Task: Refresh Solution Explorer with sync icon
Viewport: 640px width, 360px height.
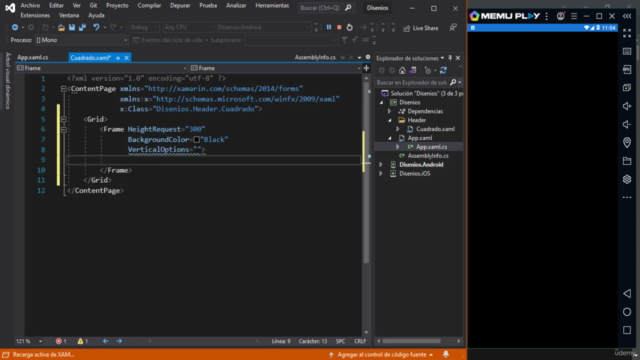Action: [443, 71]
